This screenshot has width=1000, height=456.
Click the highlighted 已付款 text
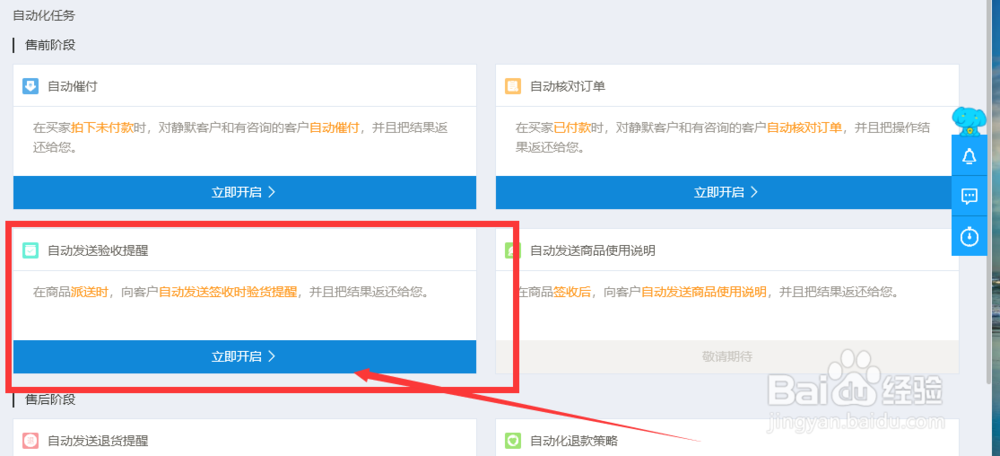click(x=572, y=128)
